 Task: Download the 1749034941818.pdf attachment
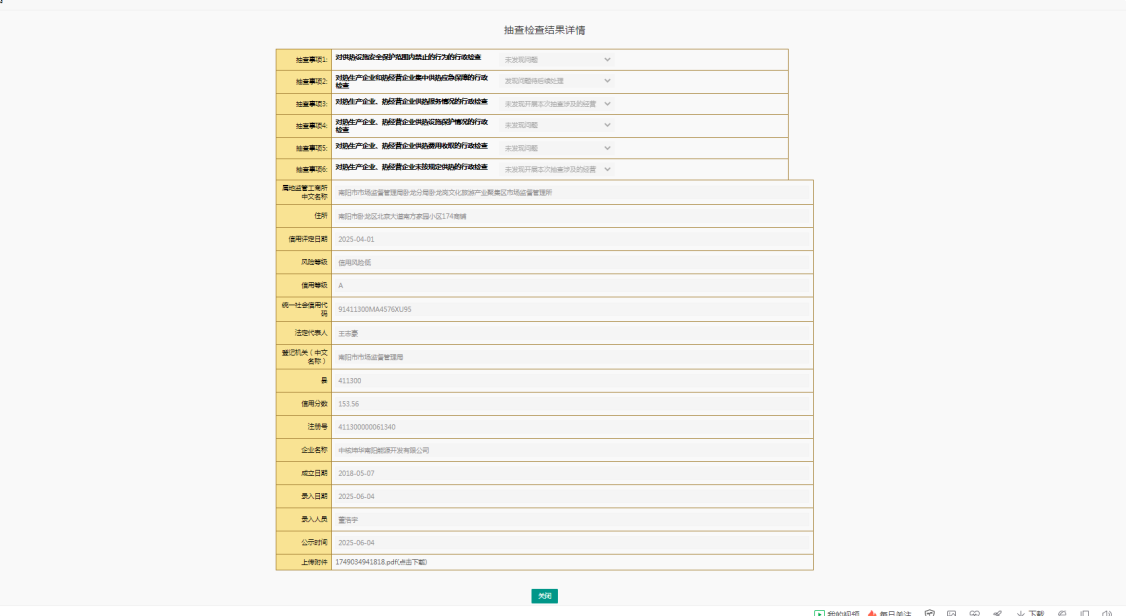[x=381, y=562]
